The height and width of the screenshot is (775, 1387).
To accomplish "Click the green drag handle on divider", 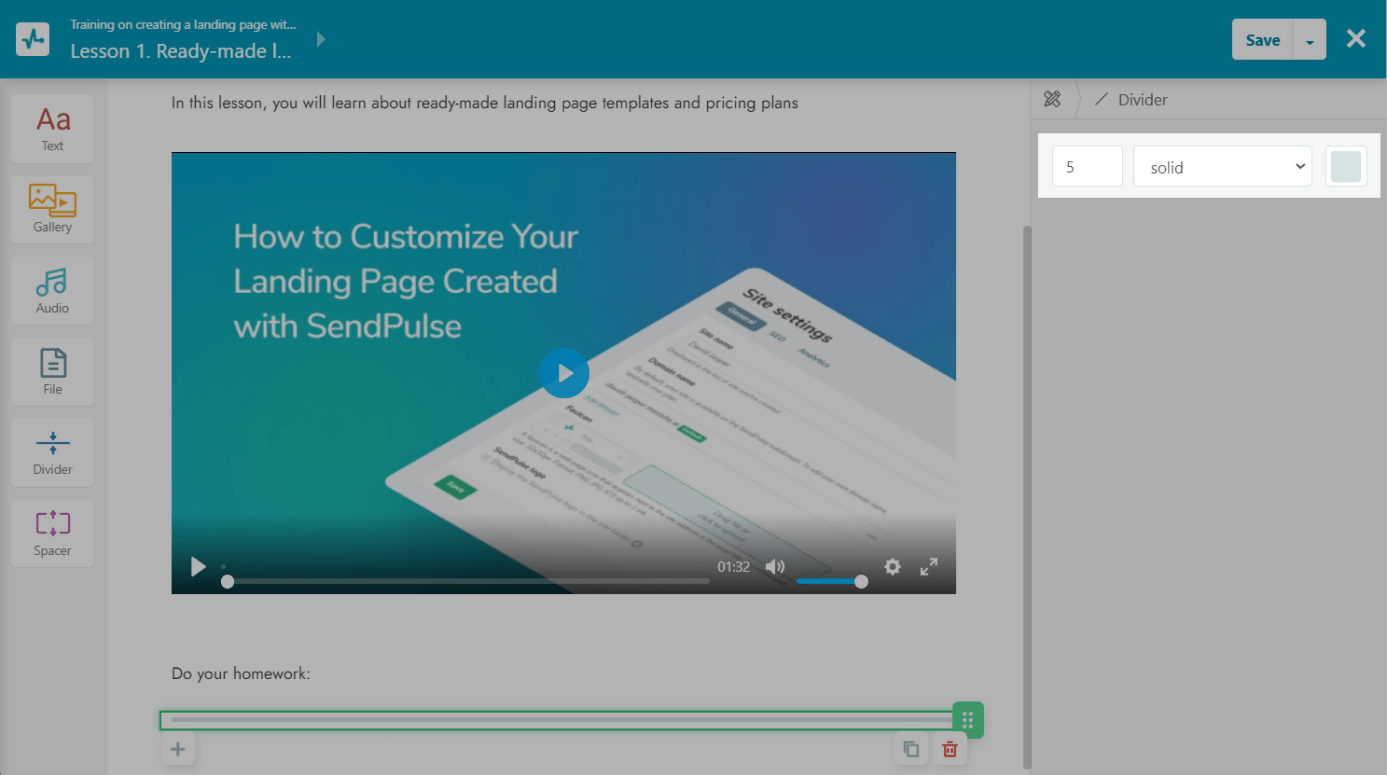I will 967,720.
